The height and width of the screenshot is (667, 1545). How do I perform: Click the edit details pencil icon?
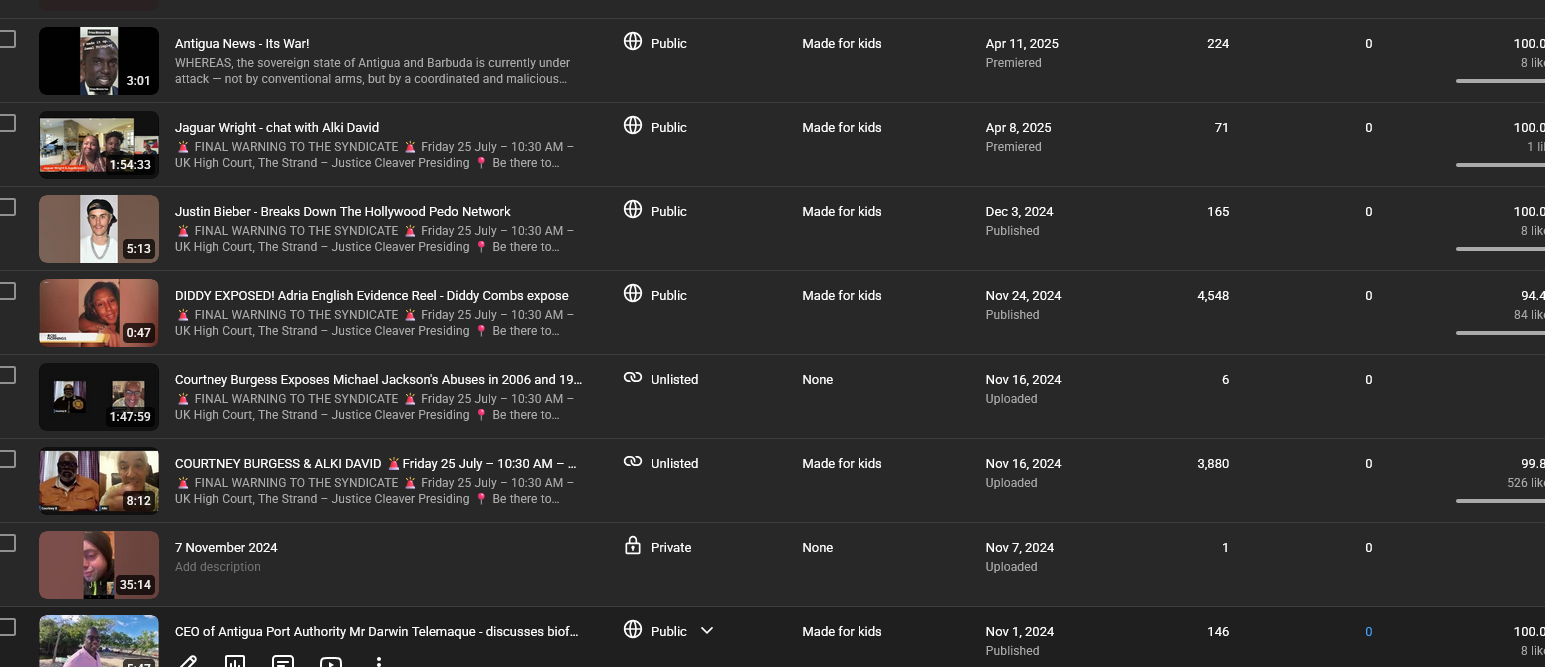coord(187,662)
